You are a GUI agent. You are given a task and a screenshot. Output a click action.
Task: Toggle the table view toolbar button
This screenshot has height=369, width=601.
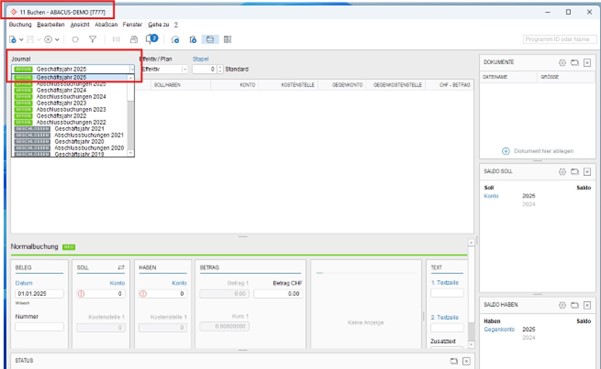[x=228, y=39]
